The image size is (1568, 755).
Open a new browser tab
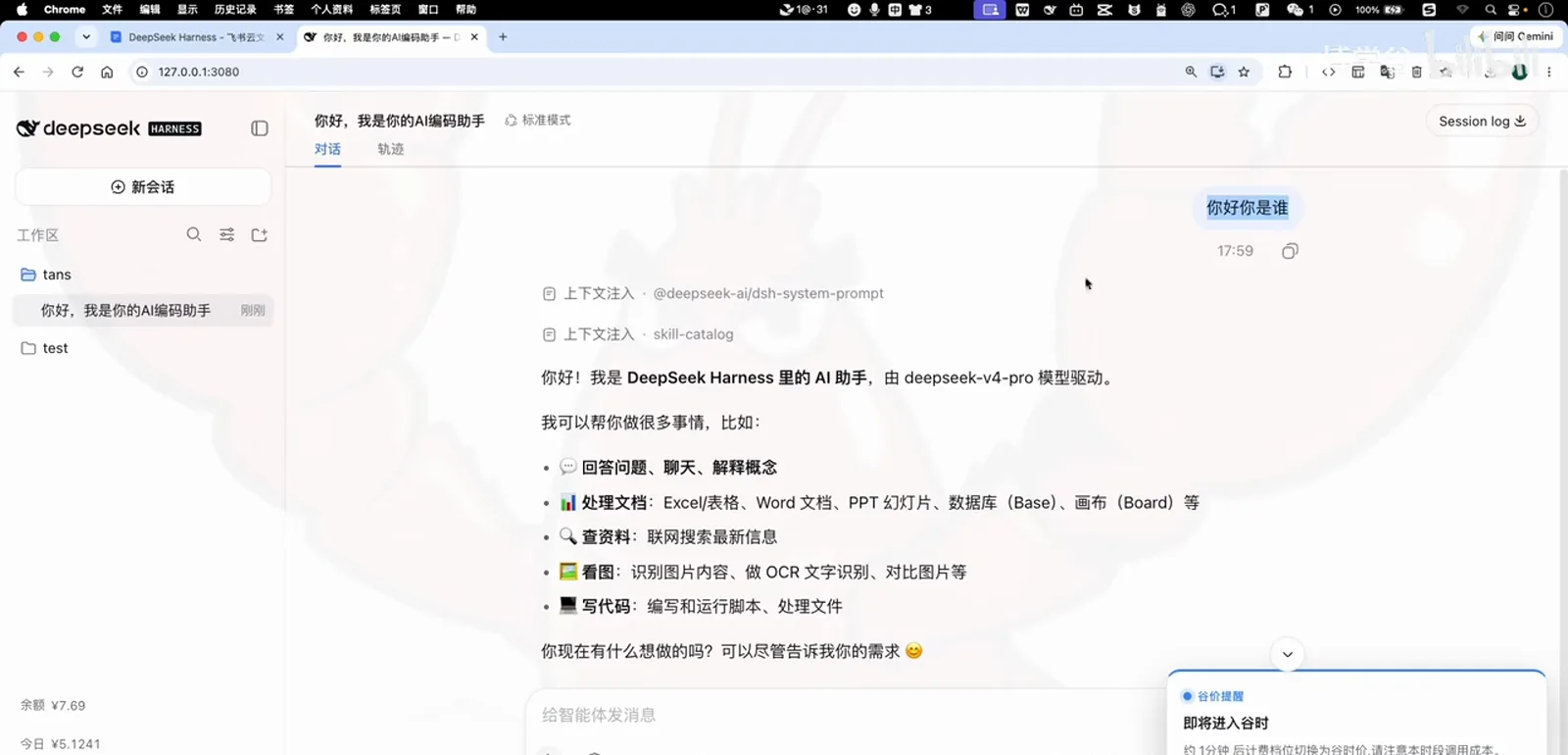point(503,37)
